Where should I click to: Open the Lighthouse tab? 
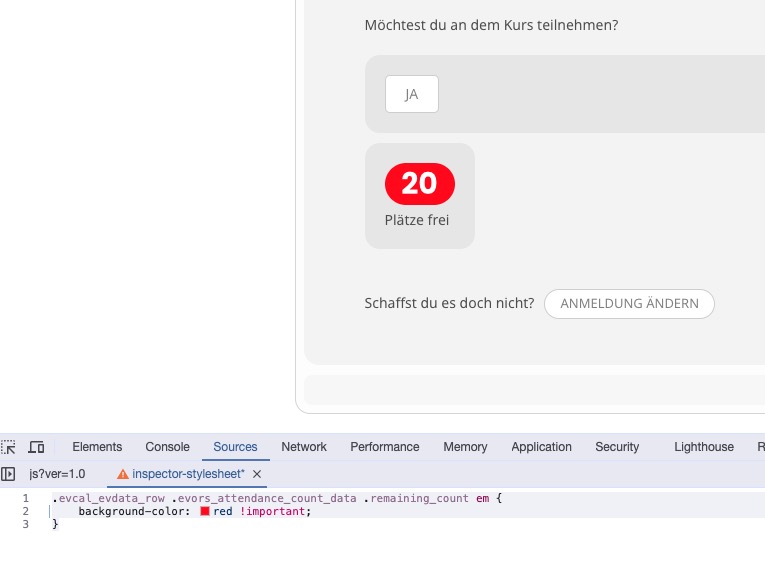(x=704, y=447)
